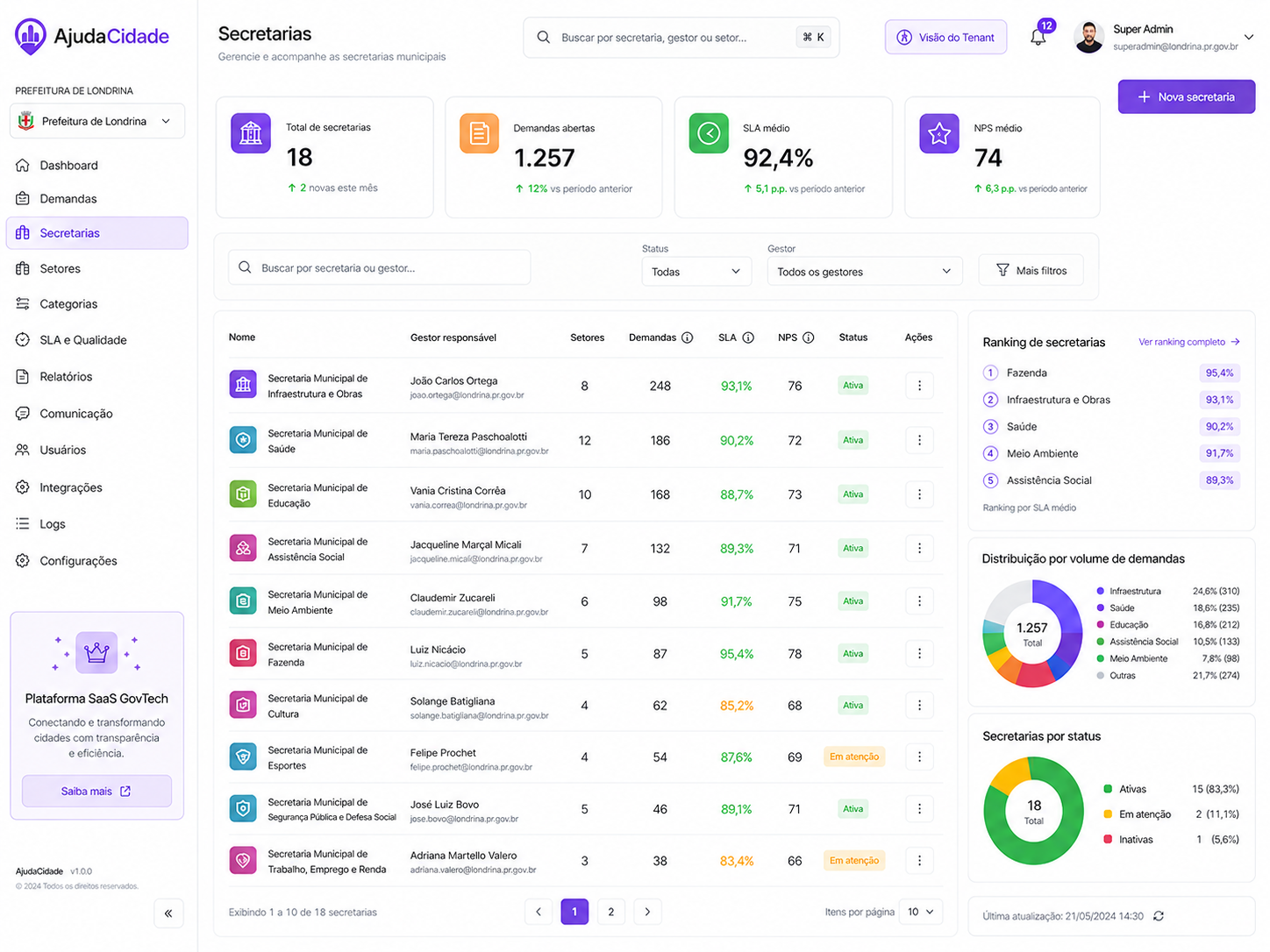Viewport: 1270px width, 952px height.
Task: Click the Nova secretaria button
Action: pos(1187,97)
